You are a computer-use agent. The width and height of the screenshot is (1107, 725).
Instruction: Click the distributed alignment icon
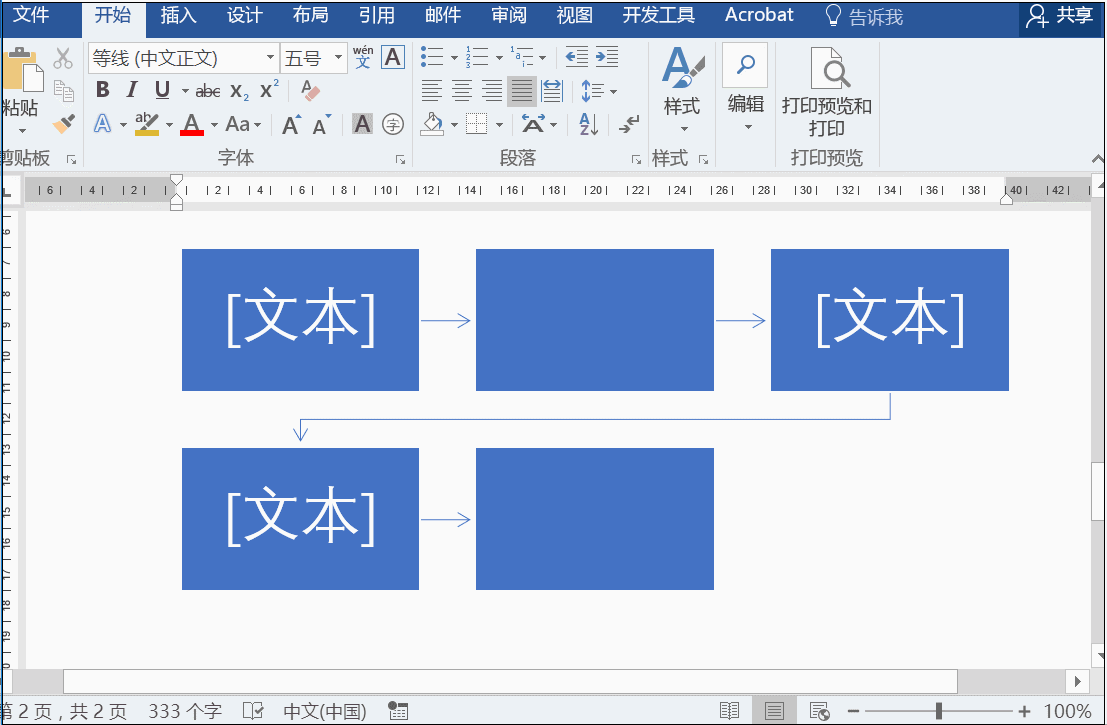tap(552, 90)
